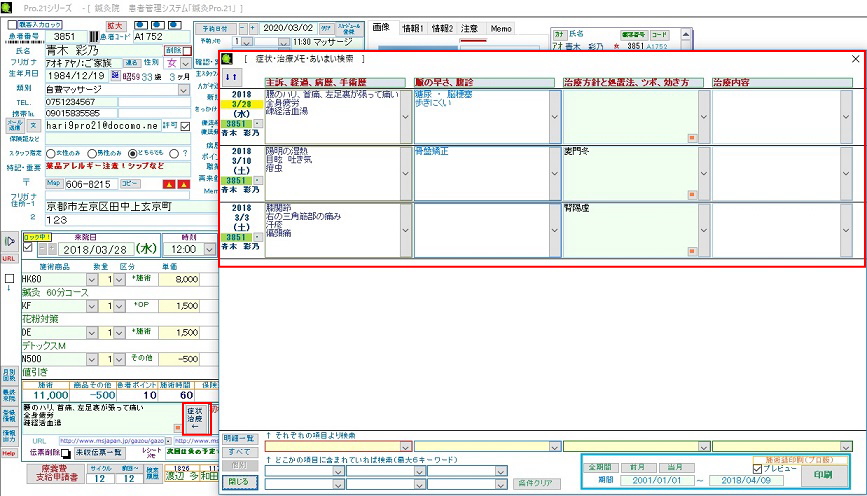This screenshot has width=867, height=496.
Task: Click the plus button beside reservation date
Action: point(253,28)
